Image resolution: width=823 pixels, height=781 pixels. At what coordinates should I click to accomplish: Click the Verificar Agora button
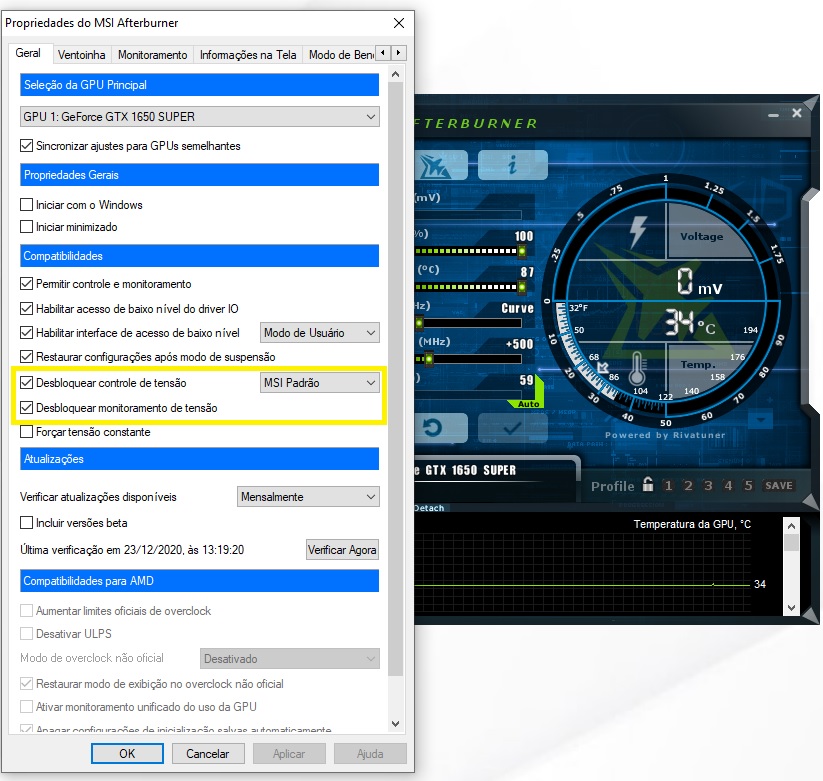pyautogui.click(x=342, y=550)
